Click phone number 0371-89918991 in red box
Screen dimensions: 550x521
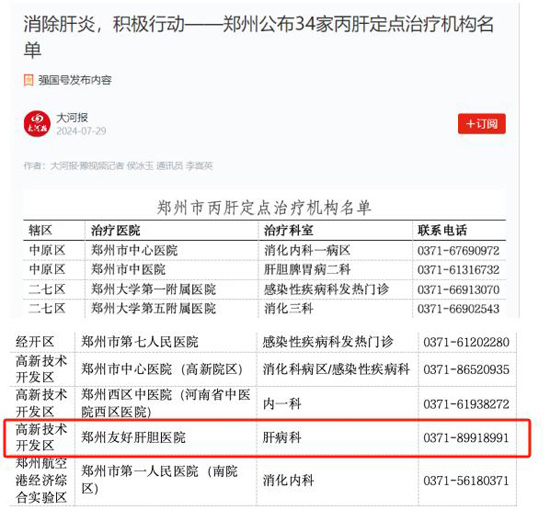466,438
